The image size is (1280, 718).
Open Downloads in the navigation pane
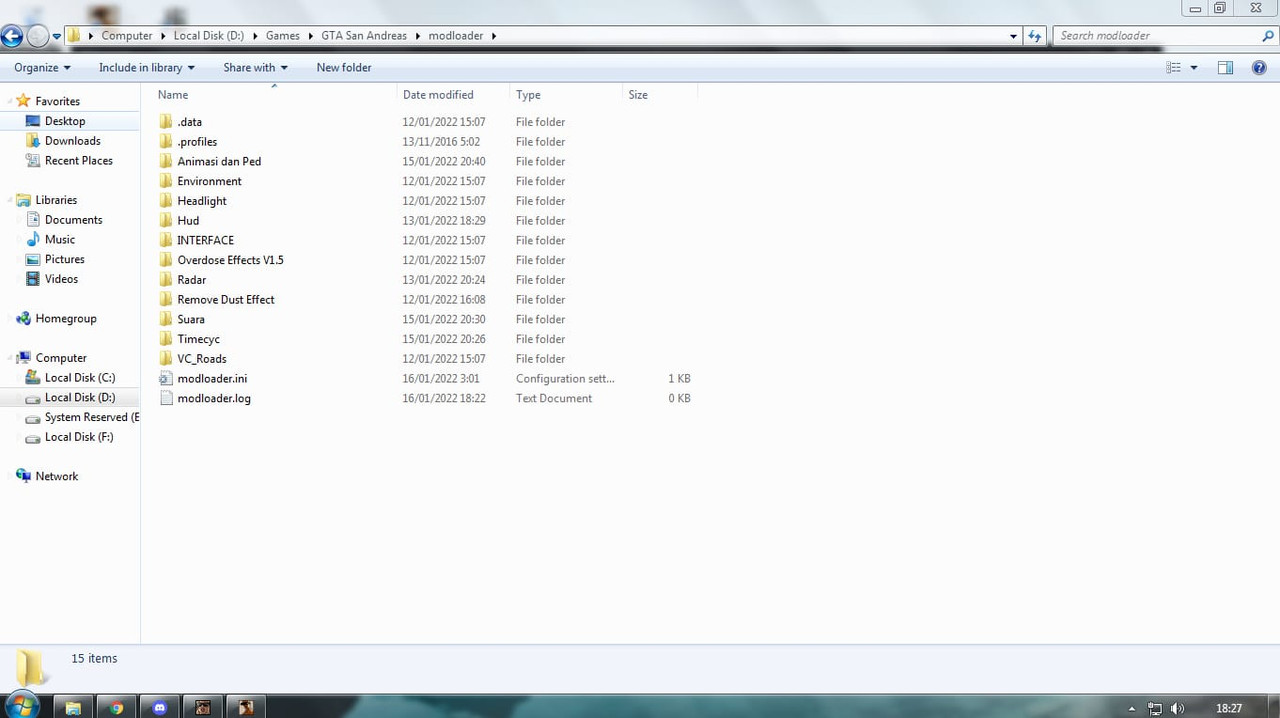pyautogui.click(x=72, y=141)
